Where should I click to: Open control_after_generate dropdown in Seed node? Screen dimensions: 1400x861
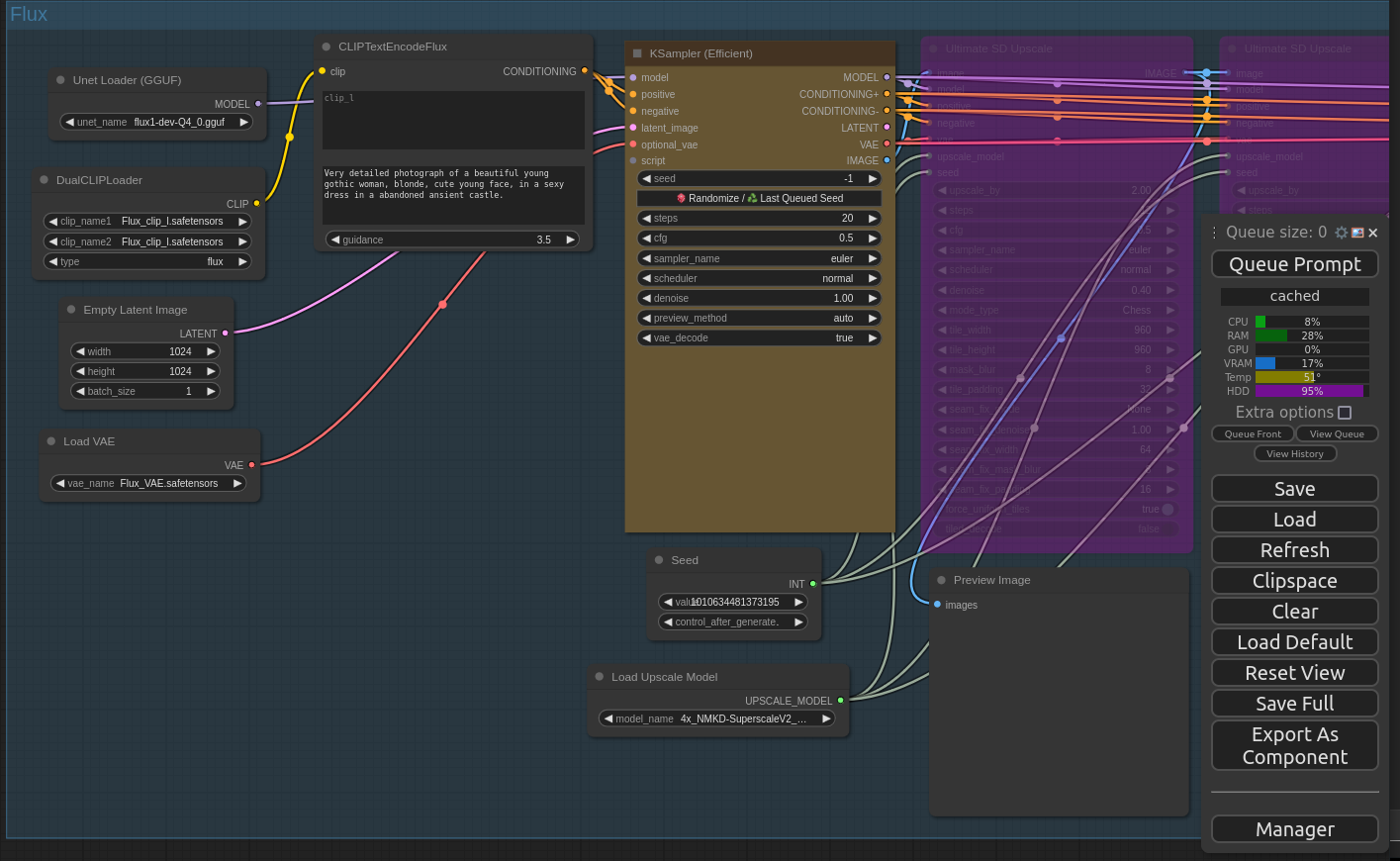click(732, 622)
